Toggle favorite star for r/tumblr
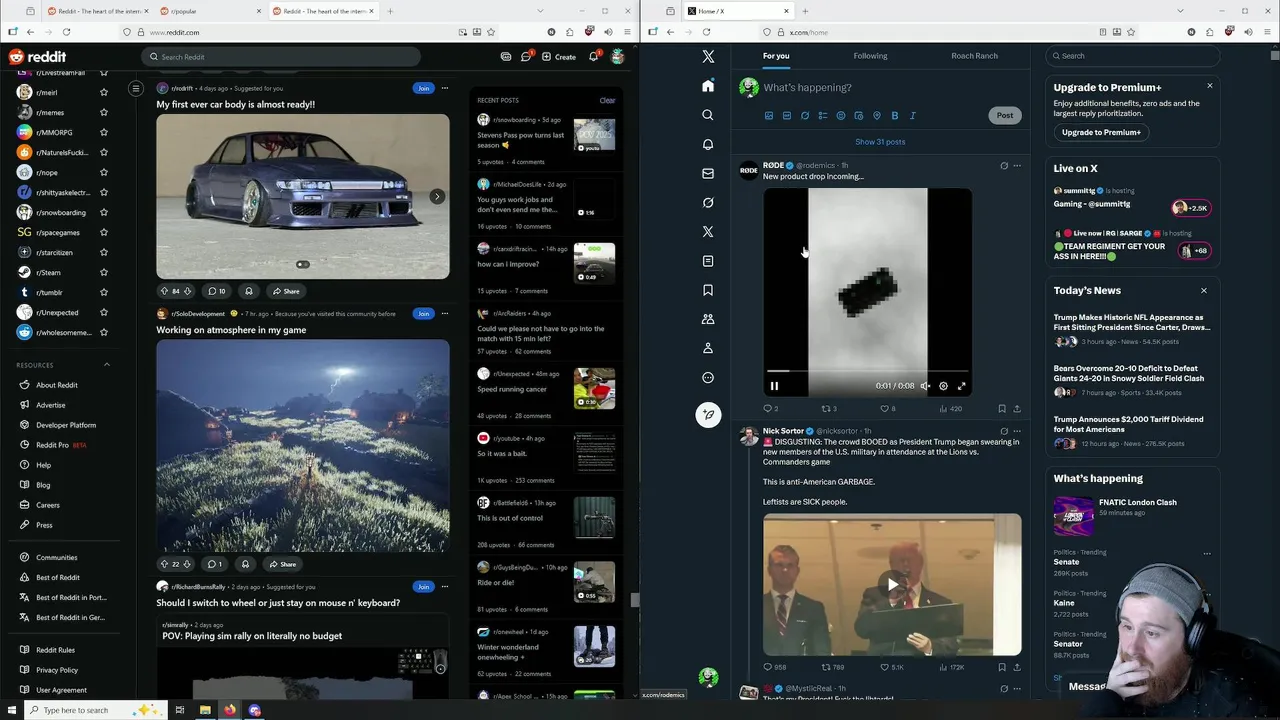Image resolution: width=1280 pixels, height=720 pixels. (104, 292)
